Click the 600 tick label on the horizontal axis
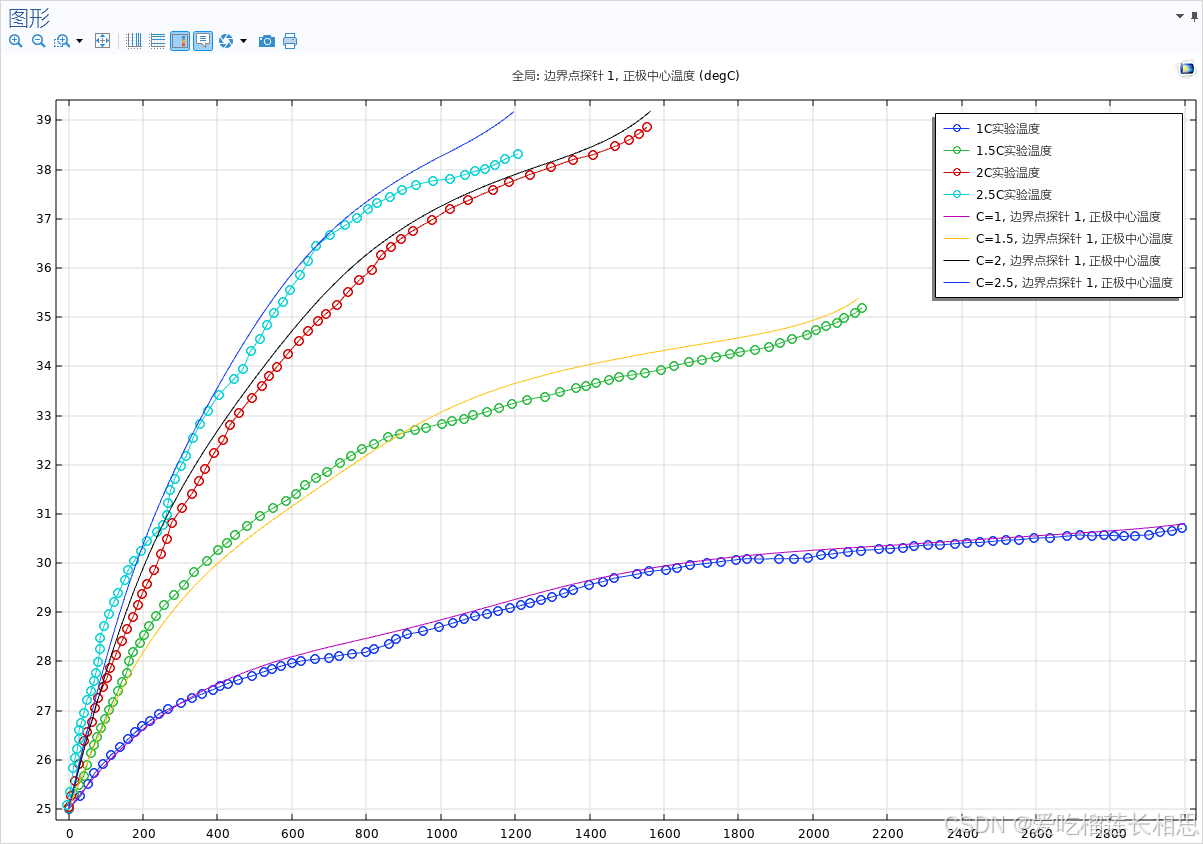 [292, 833]
